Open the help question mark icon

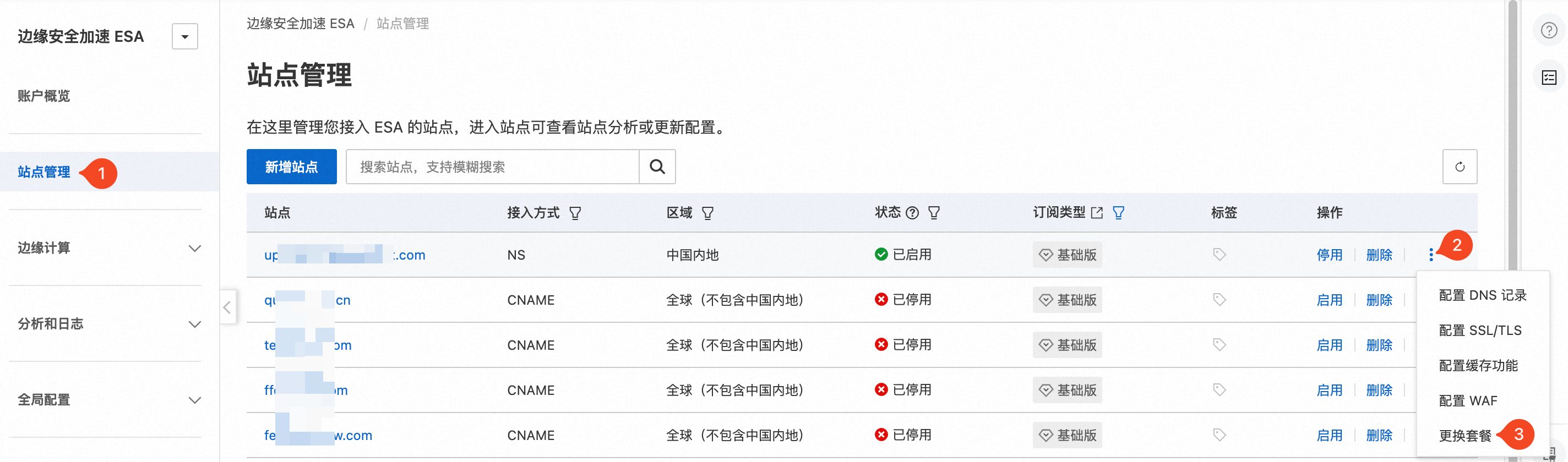[1549, 30]
